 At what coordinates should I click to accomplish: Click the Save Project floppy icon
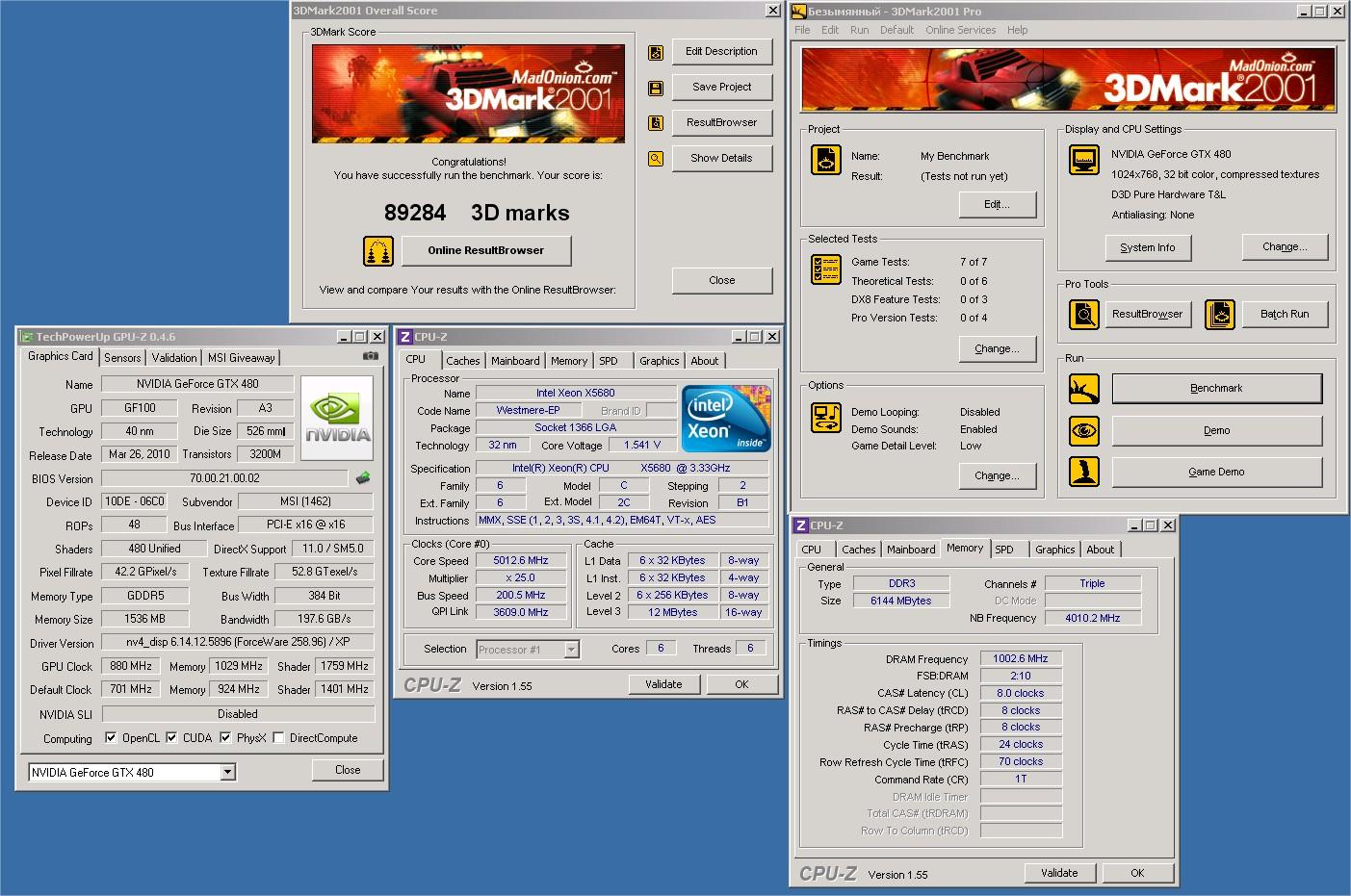click(656, 88)
